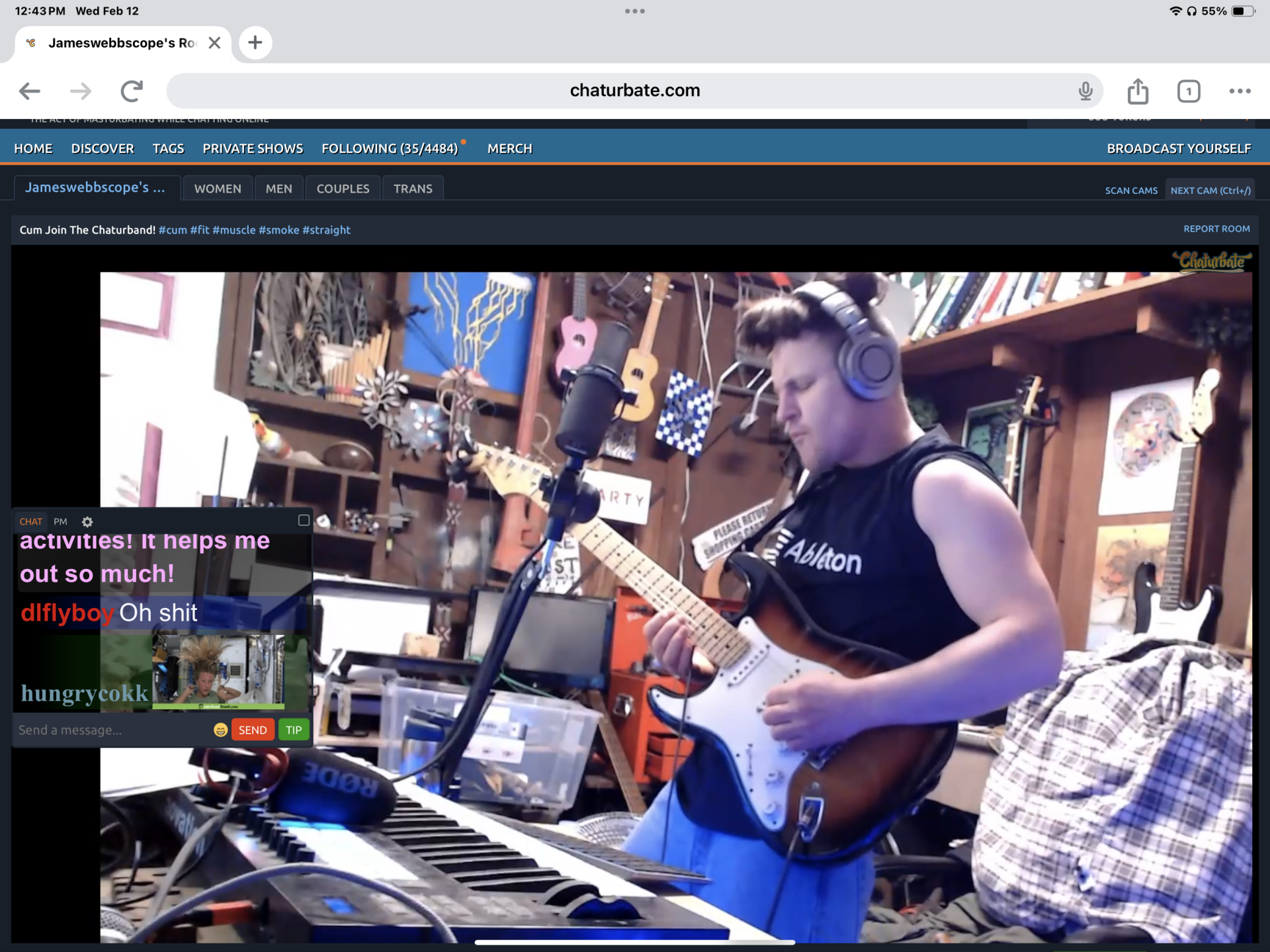Reload the page with refresh icon
1270x952 pixels.
tap(132, 91)
